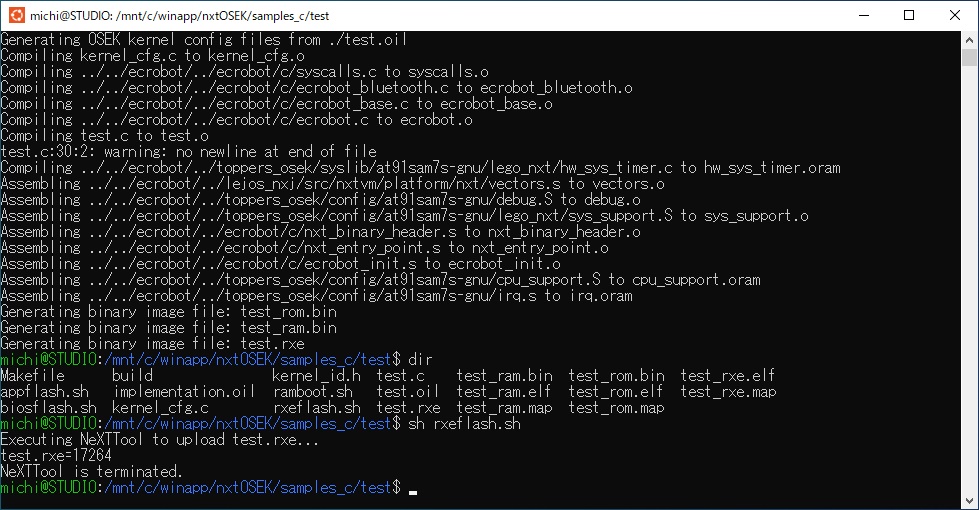Click 'Generating binary image file: test_rom.bin' line
Viewport: 979px width, 510px height.
[x=169, y=311]
